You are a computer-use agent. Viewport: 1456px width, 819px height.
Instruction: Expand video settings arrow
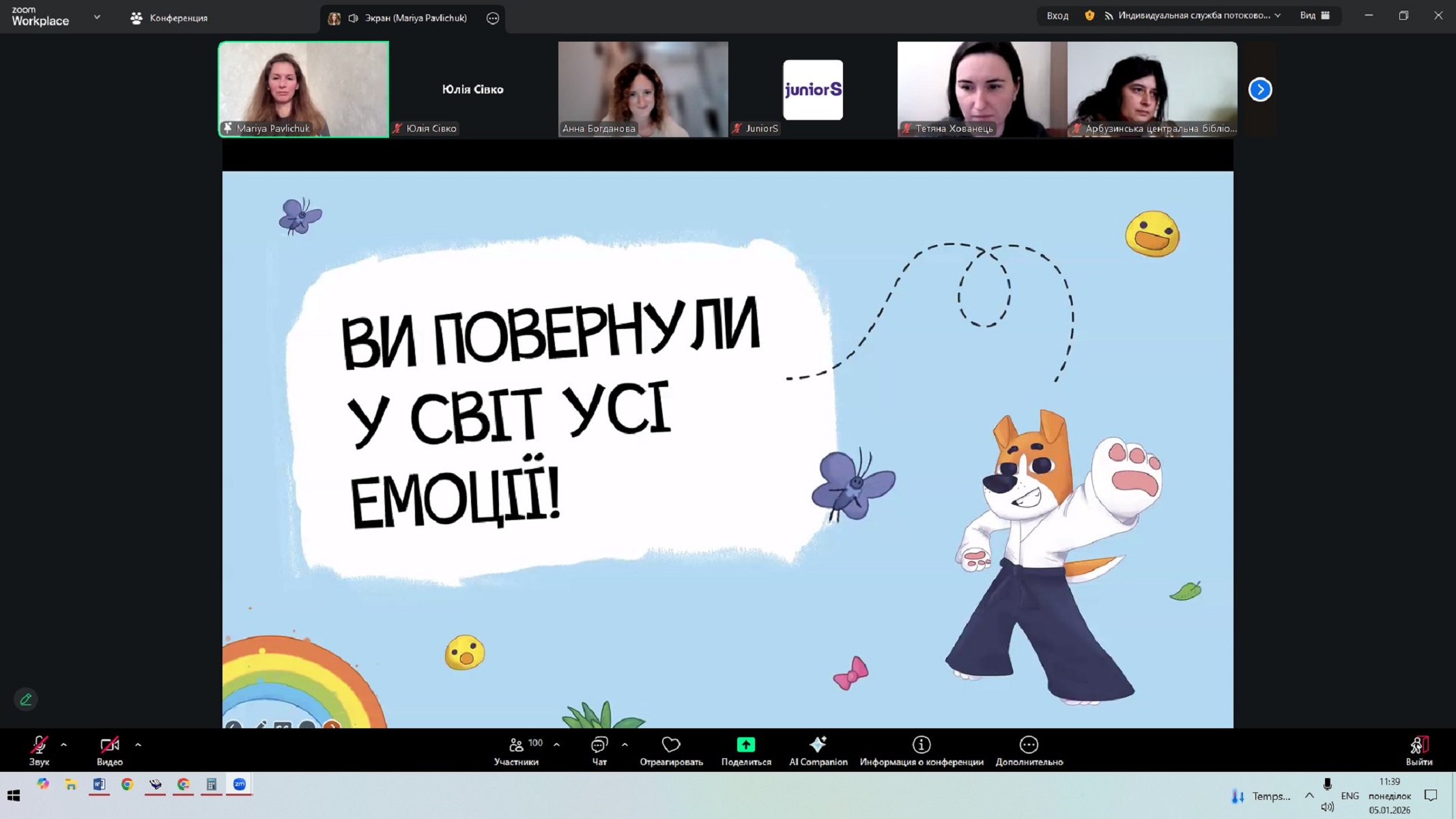pos(139,745)
